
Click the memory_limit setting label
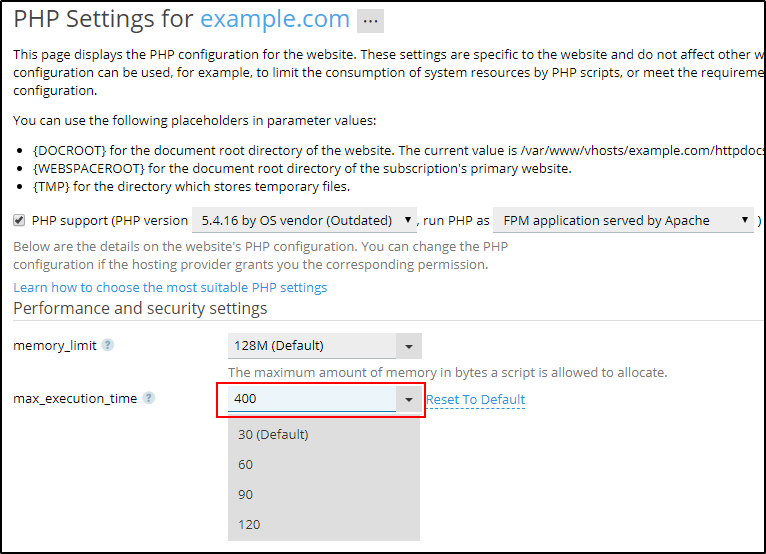[55, 346]
